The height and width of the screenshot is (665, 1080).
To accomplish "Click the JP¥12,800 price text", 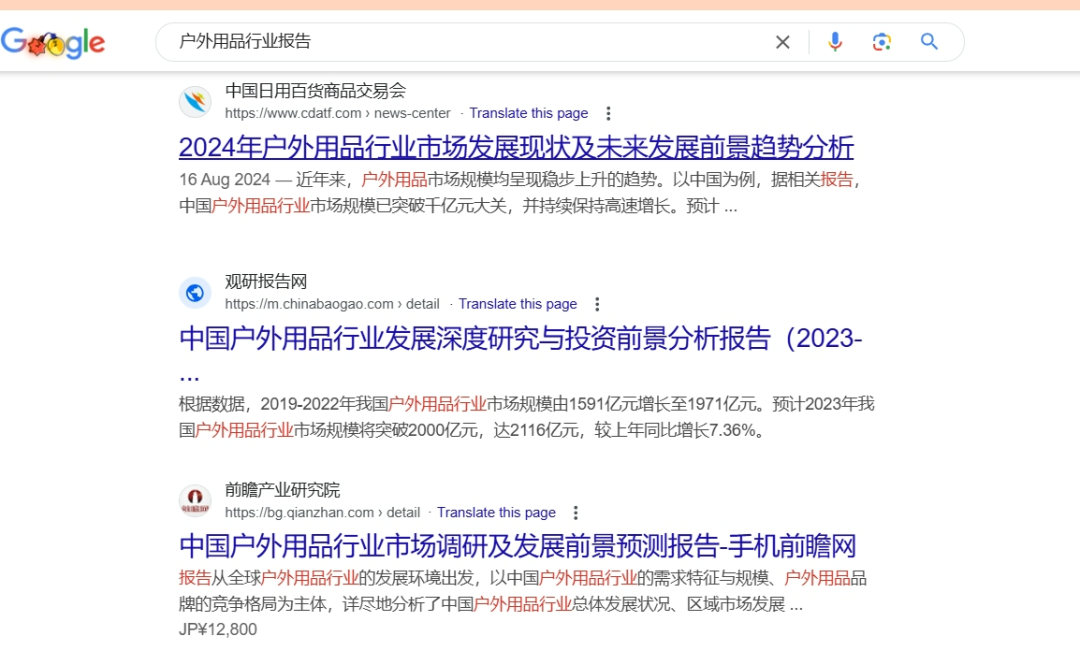I will click(x=217, y=629).
